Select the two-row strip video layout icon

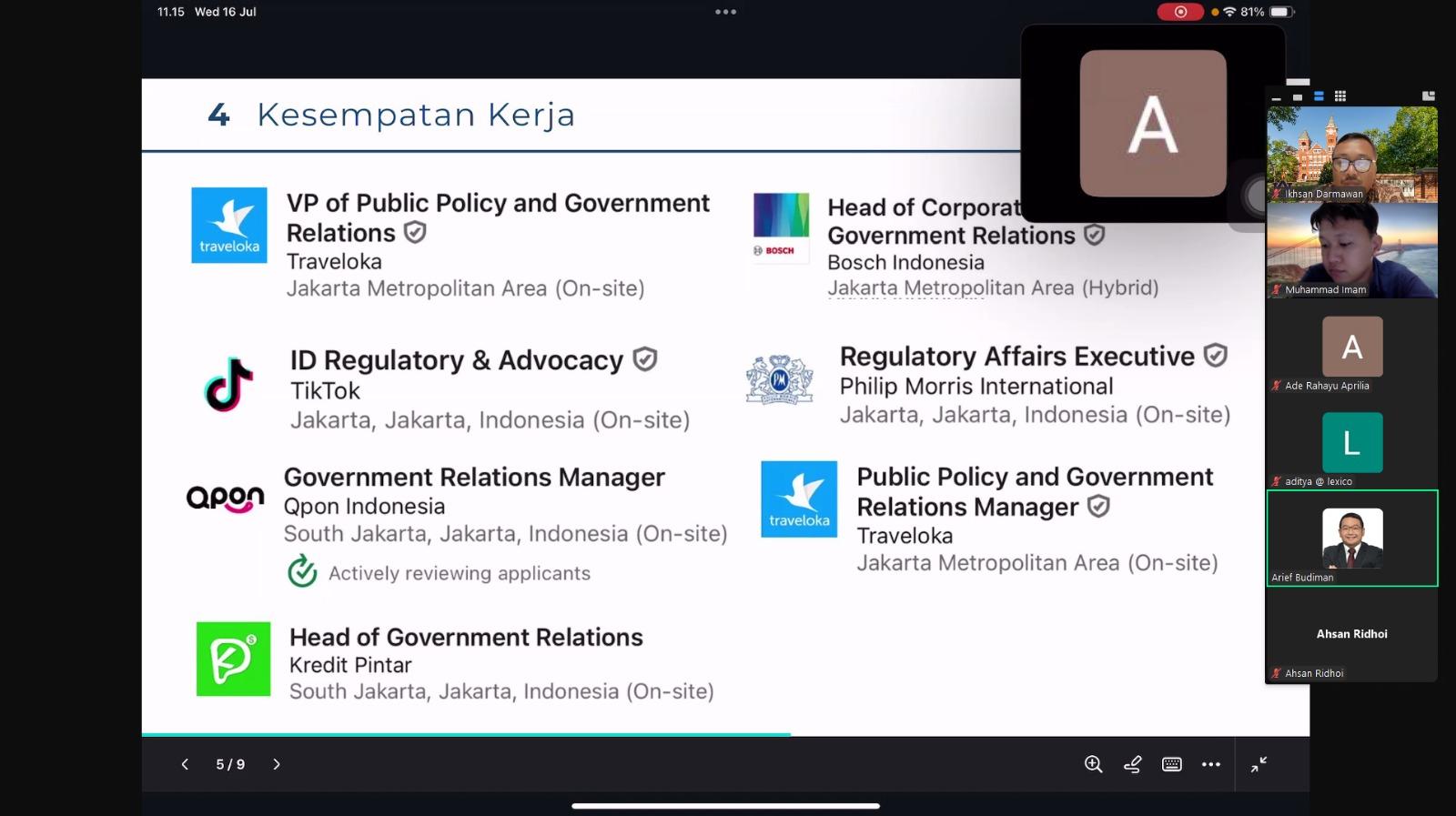coord(1319,96)
